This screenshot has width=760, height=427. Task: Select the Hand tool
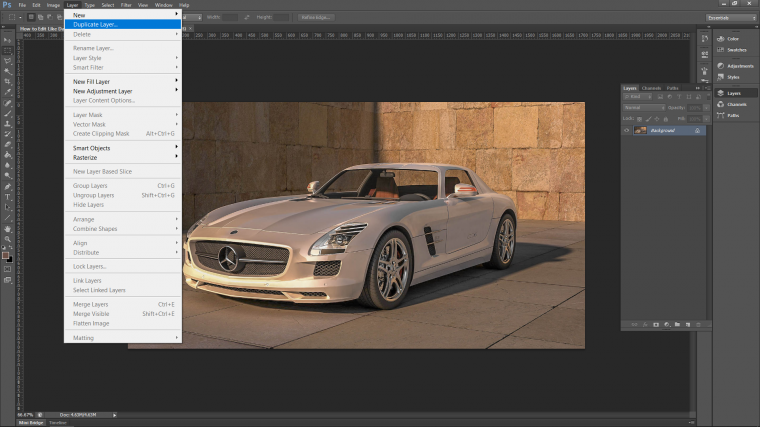7,229
